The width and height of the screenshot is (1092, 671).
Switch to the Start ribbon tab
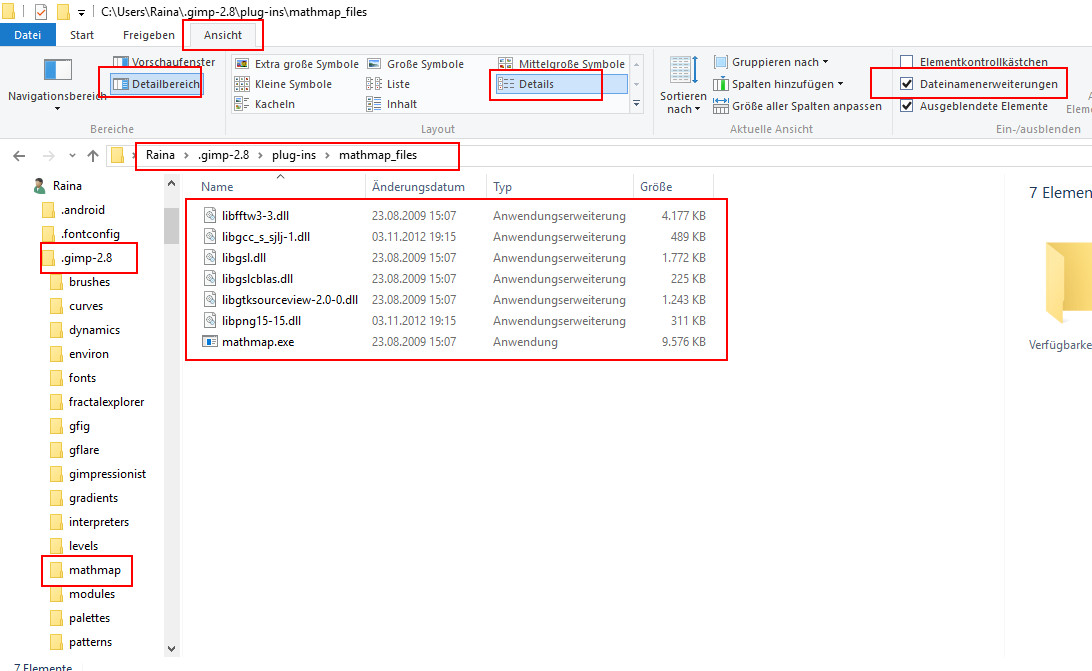point(81,35)
